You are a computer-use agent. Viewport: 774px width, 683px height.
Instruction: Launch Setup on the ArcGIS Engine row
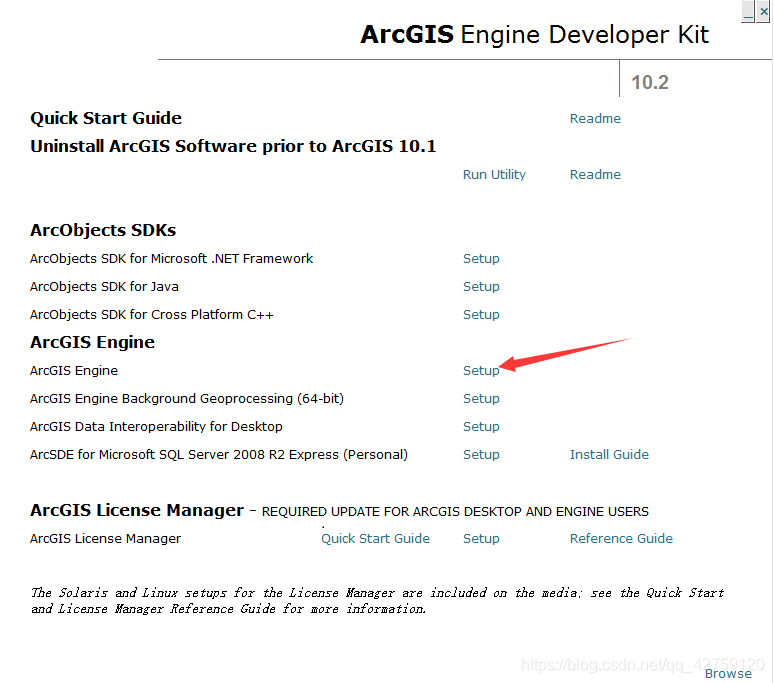(481, 371)
